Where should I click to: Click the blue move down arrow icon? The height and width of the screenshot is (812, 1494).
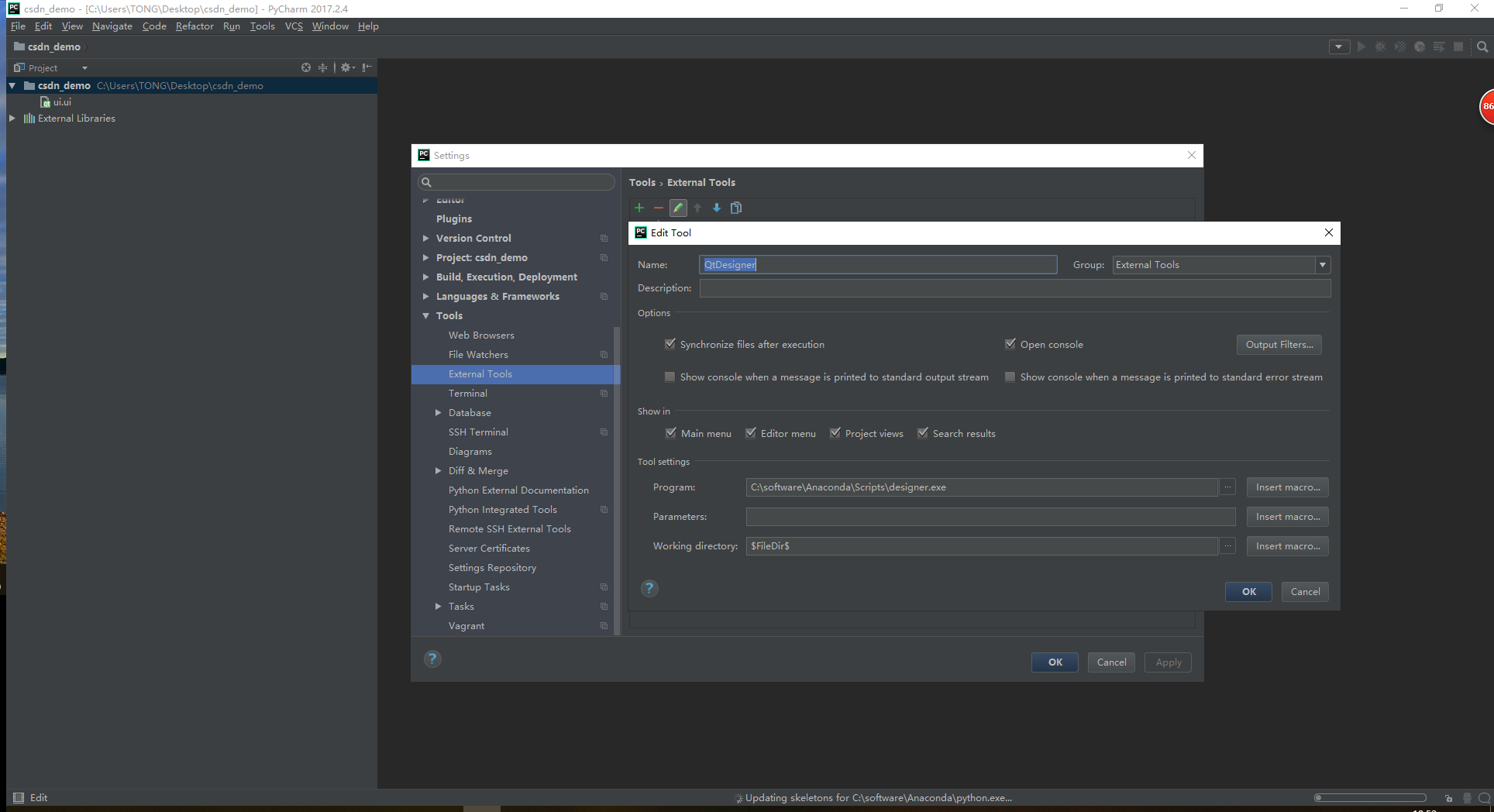717,208
